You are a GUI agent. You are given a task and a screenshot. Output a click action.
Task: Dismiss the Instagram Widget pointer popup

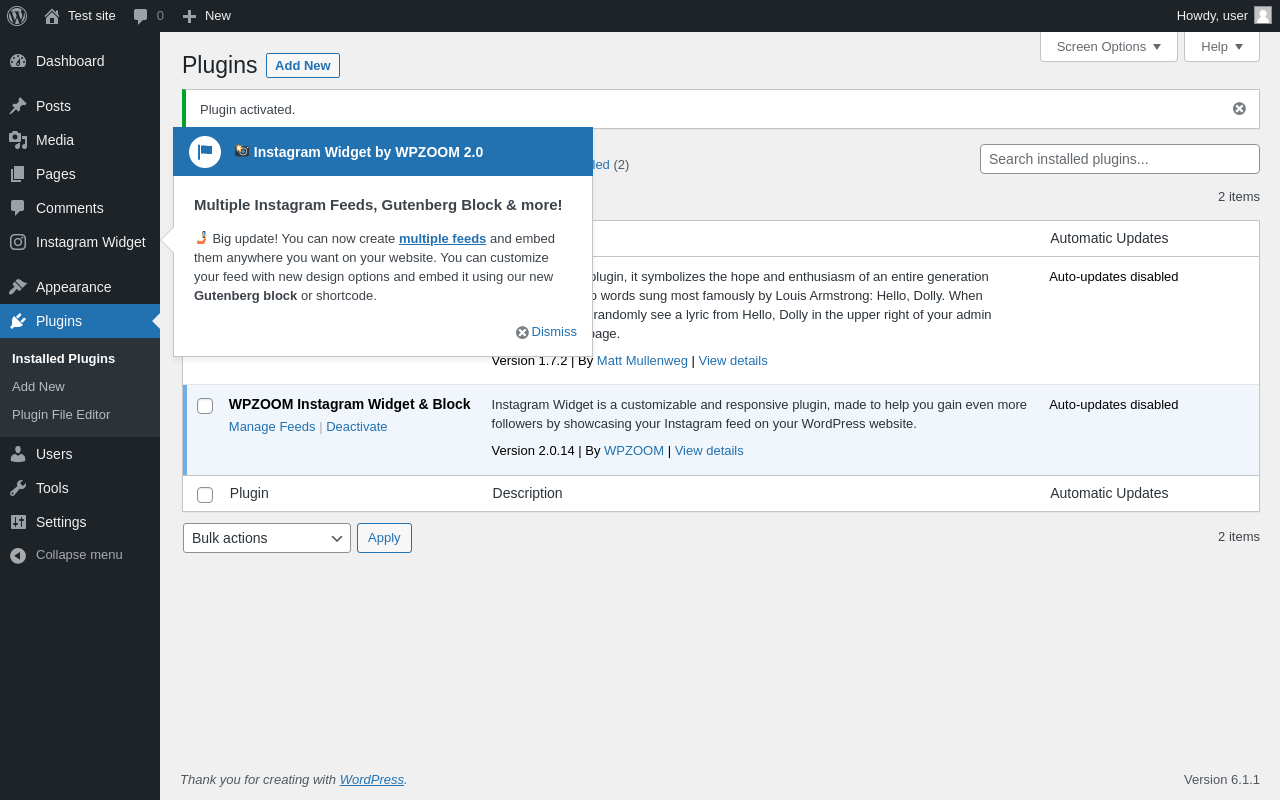pos(547,332)
